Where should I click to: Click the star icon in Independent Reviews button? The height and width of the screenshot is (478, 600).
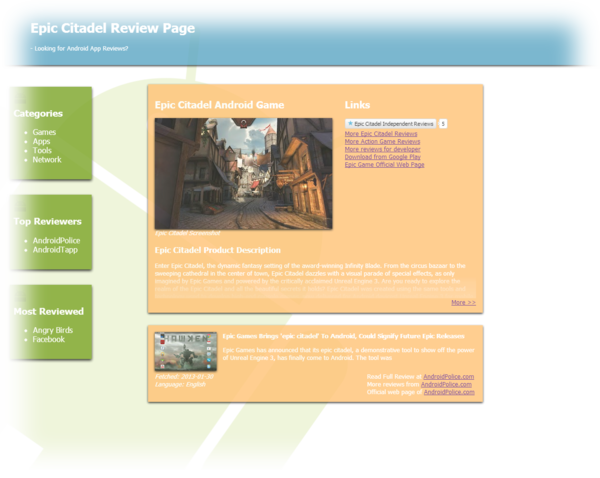pos(350,123)
